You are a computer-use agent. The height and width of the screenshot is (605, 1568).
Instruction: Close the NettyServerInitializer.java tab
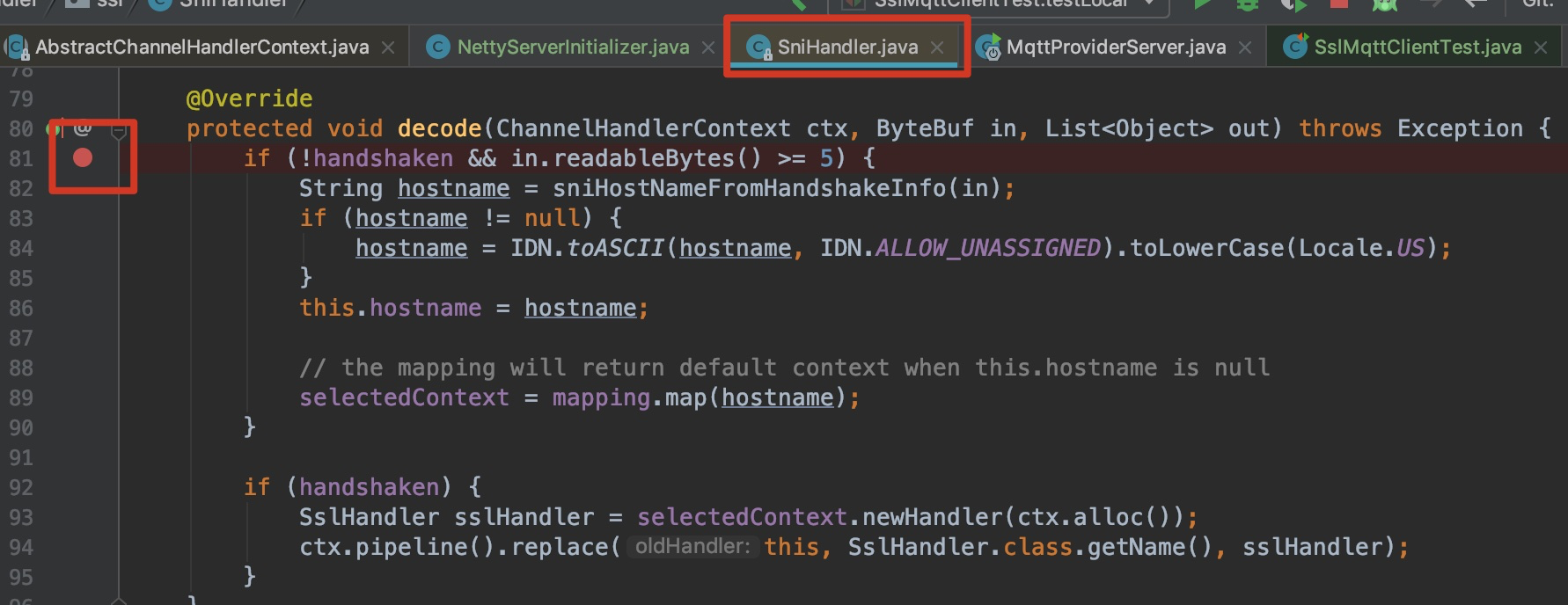click(x=709, y=47)
